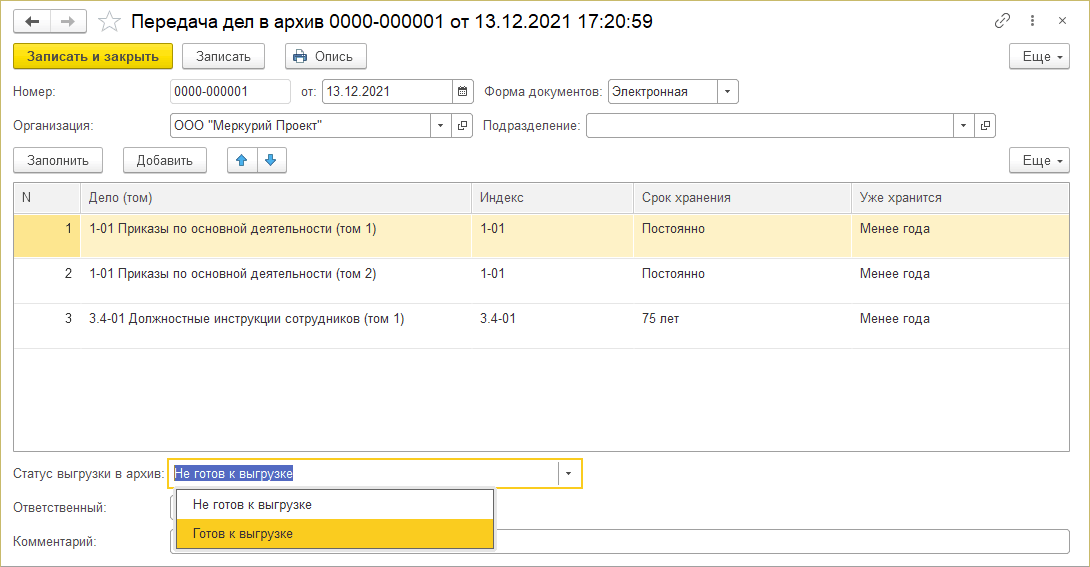The image size is (1090, 567).
Task: Open calendar picker for the date field
Action: point(462,92)
